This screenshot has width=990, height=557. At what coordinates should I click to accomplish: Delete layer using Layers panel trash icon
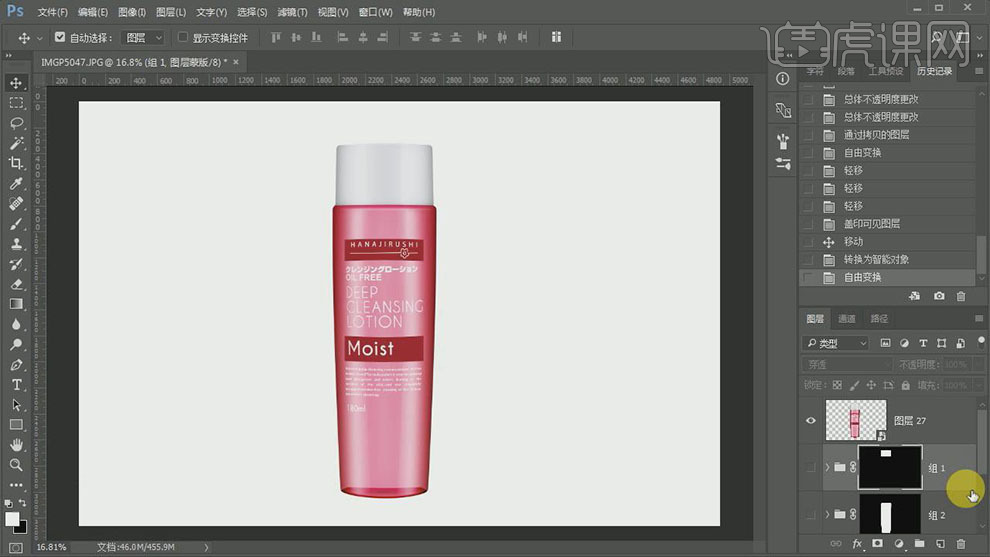[960, 543]
